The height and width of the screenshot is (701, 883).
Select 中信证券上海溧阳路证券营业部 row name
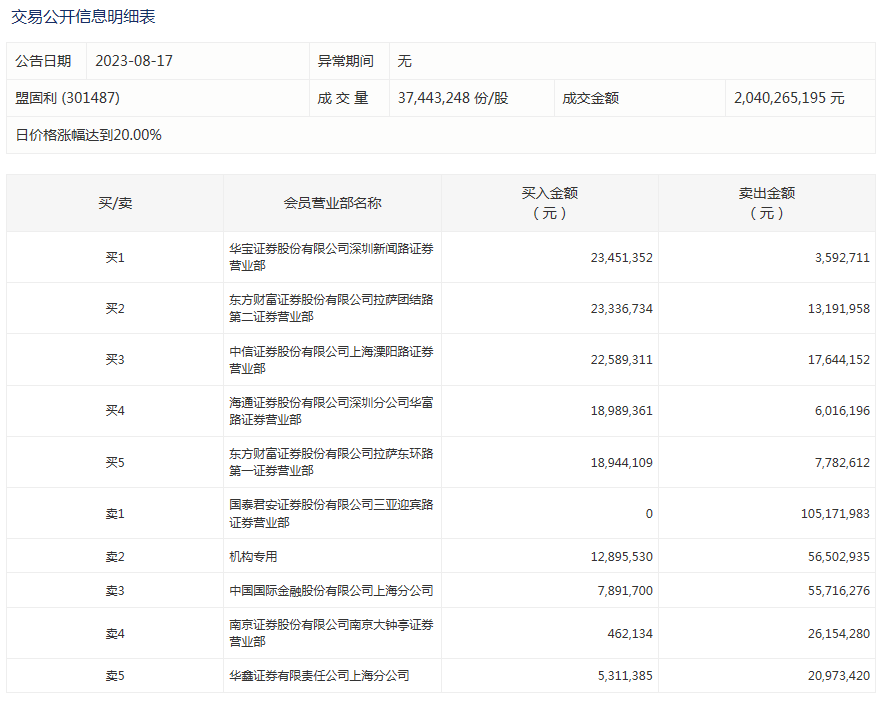coord(331,359)
